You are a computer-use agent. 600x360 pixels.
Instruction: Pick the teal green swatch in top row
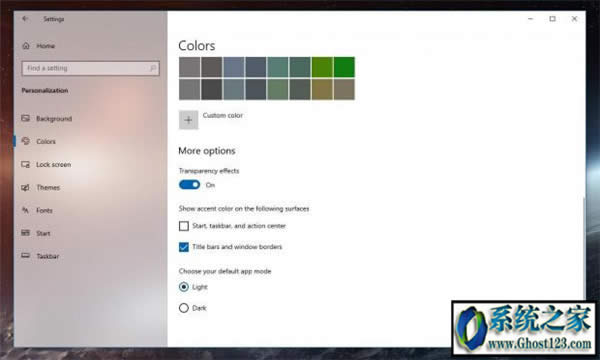278,67
